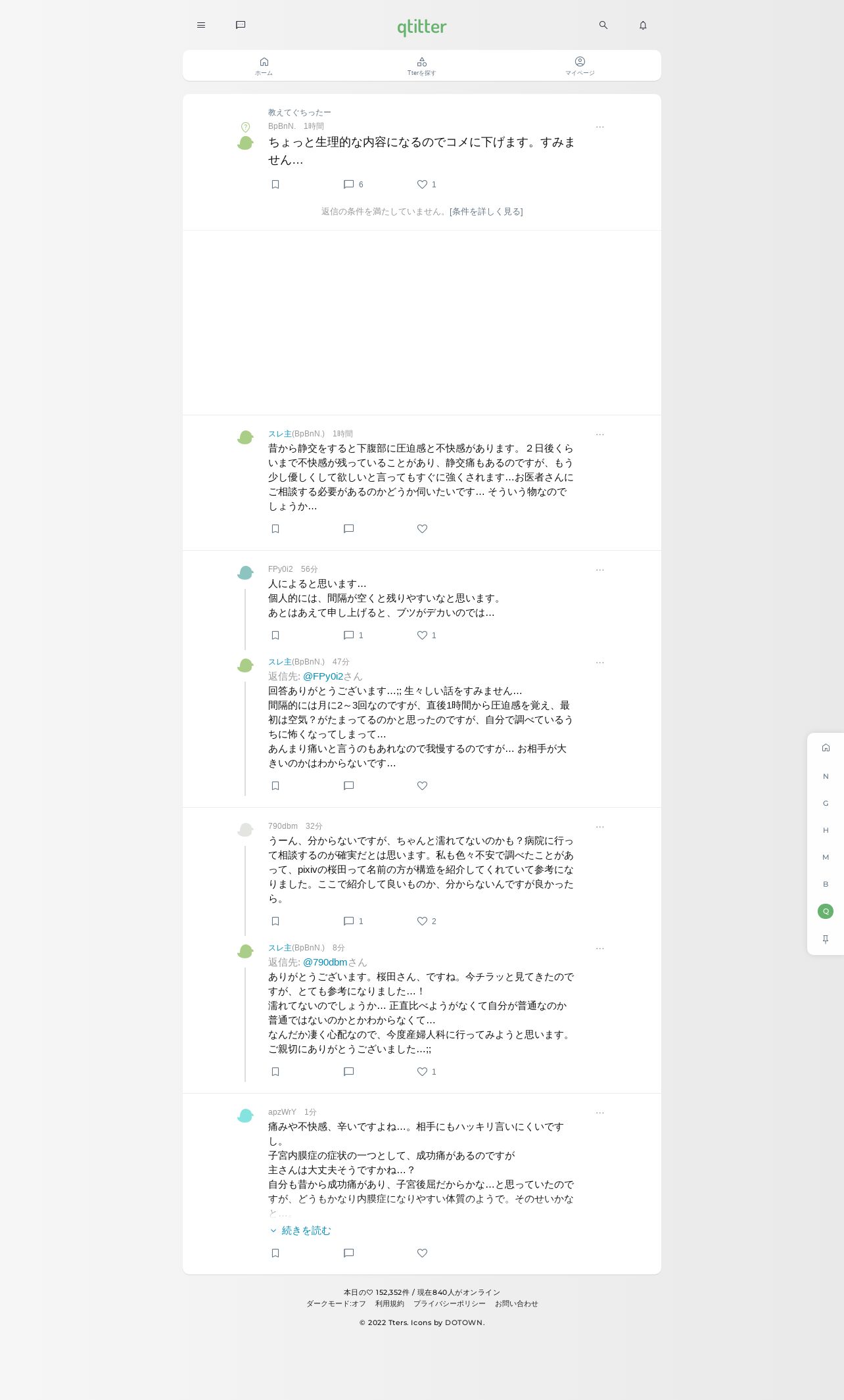
Task: Reply to the post 昔から静交をすると
Action: point(349,528)
